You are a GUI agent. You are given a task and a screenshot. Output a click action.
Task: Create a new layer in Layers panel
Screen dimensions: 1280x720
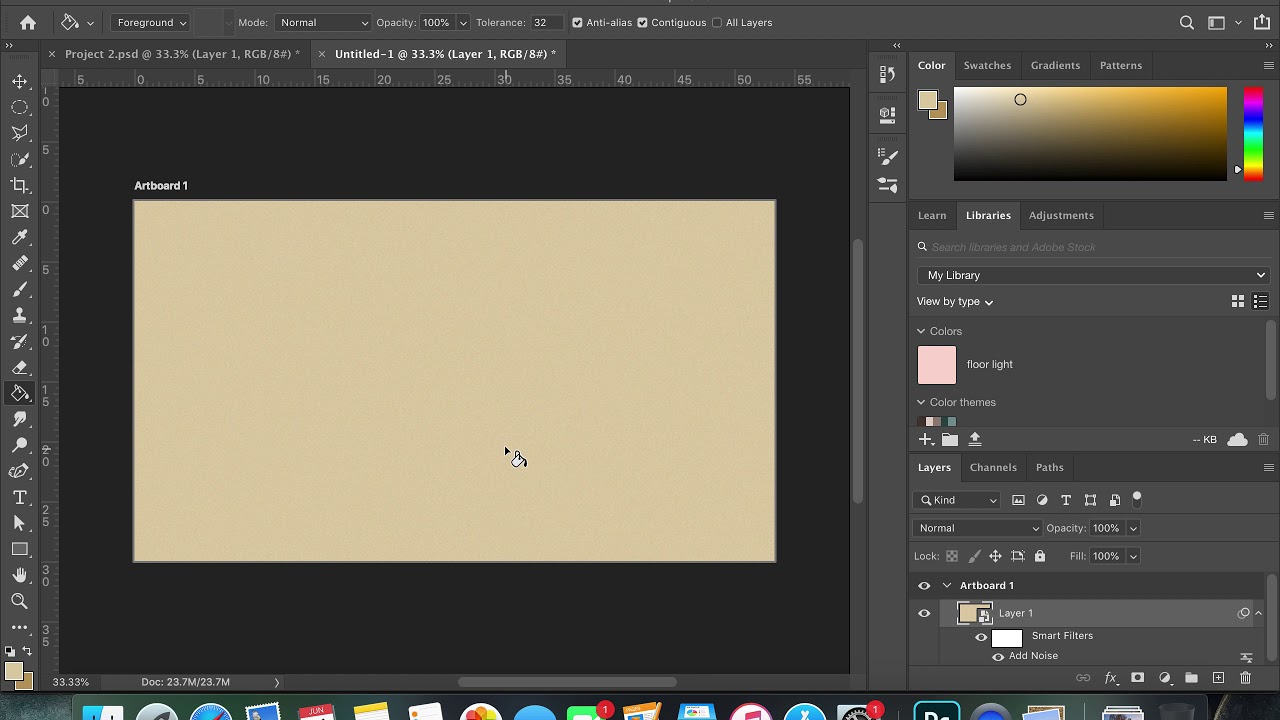point(1218,678)
